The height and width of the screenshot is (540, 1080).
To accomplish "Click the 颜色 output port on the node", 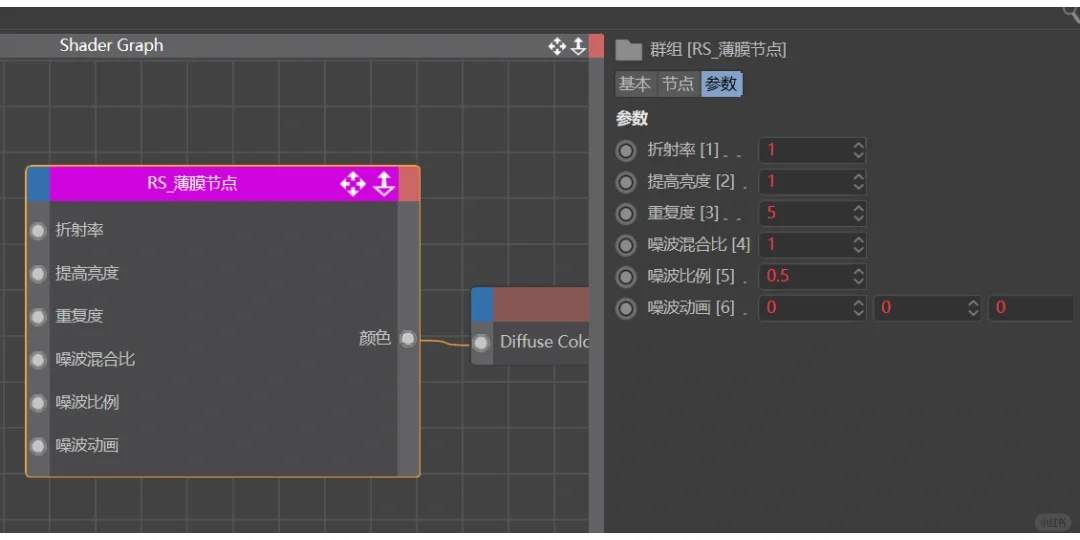I will 408,338.
